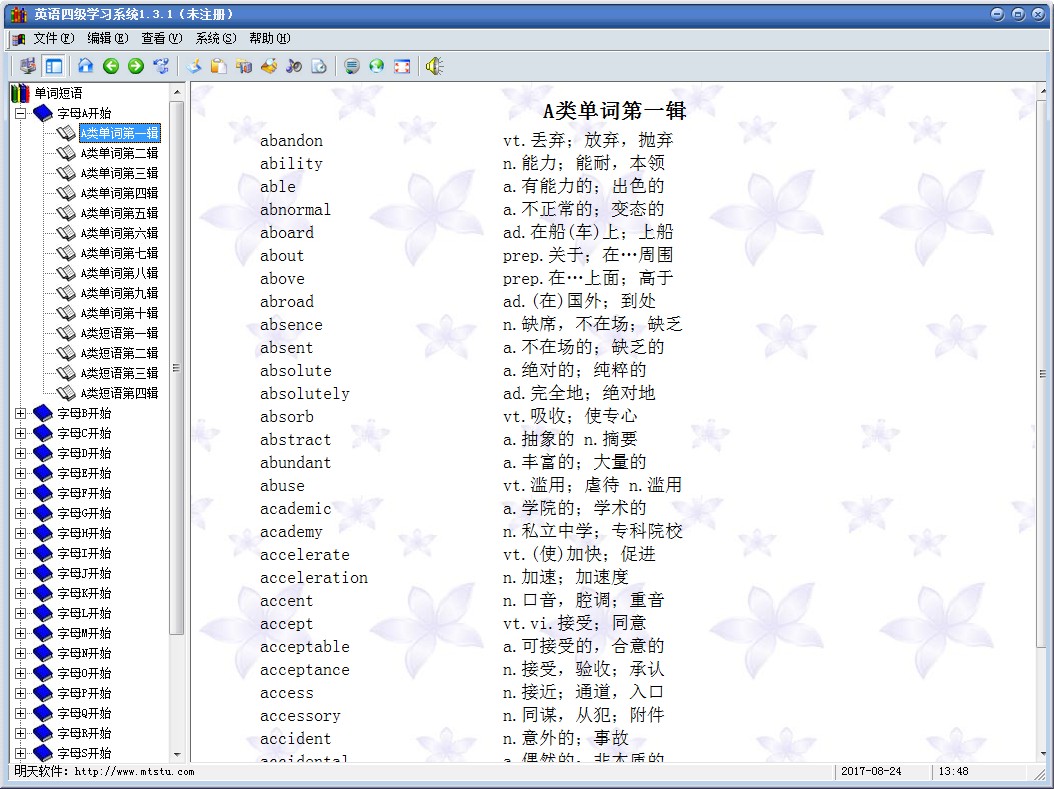Select A类单词第五辑 in the tree
Screen dimensions: 1054x789
click(x=119, y=213)
